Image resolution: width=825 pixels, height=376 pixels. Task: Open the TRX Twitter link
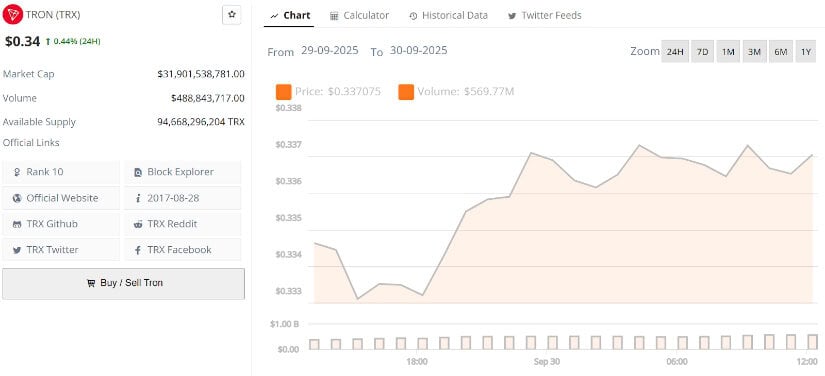click(x=61, y=250)
